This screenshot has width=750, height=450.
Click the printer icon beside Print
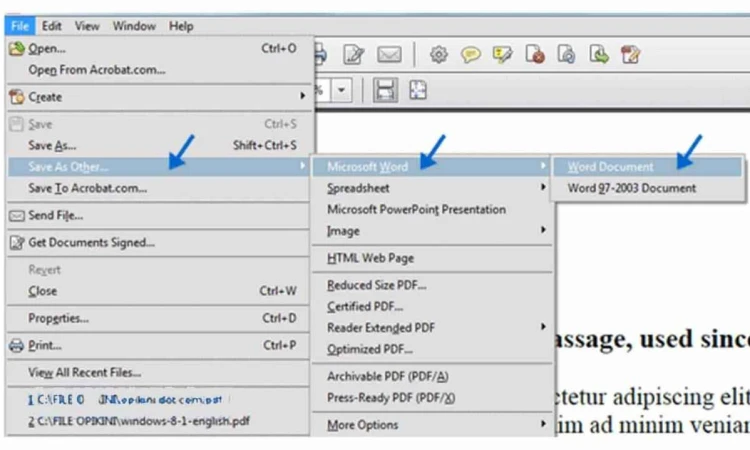(x=17, y=345)
